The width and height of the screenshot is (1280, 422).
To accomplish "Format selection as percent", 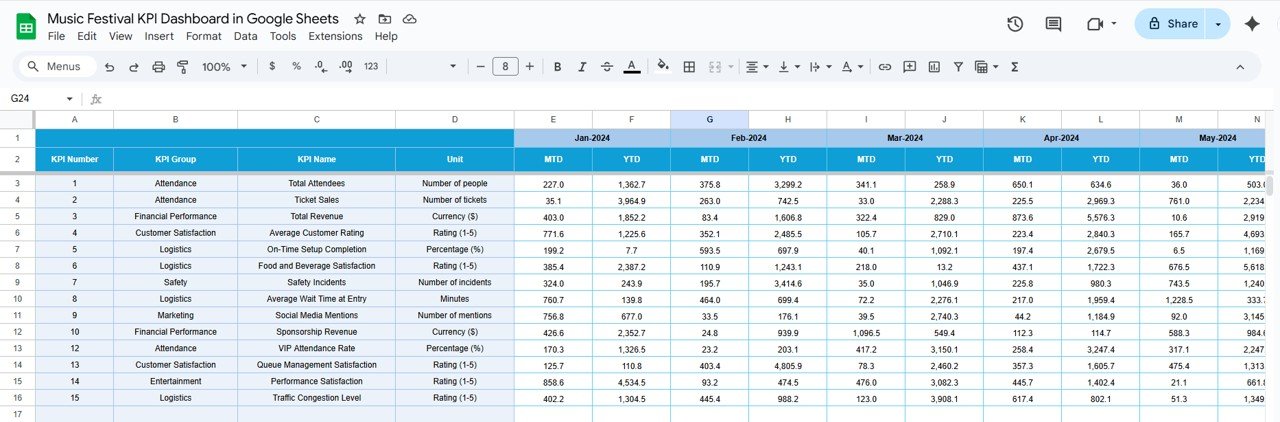I will [x=296, y=67].
